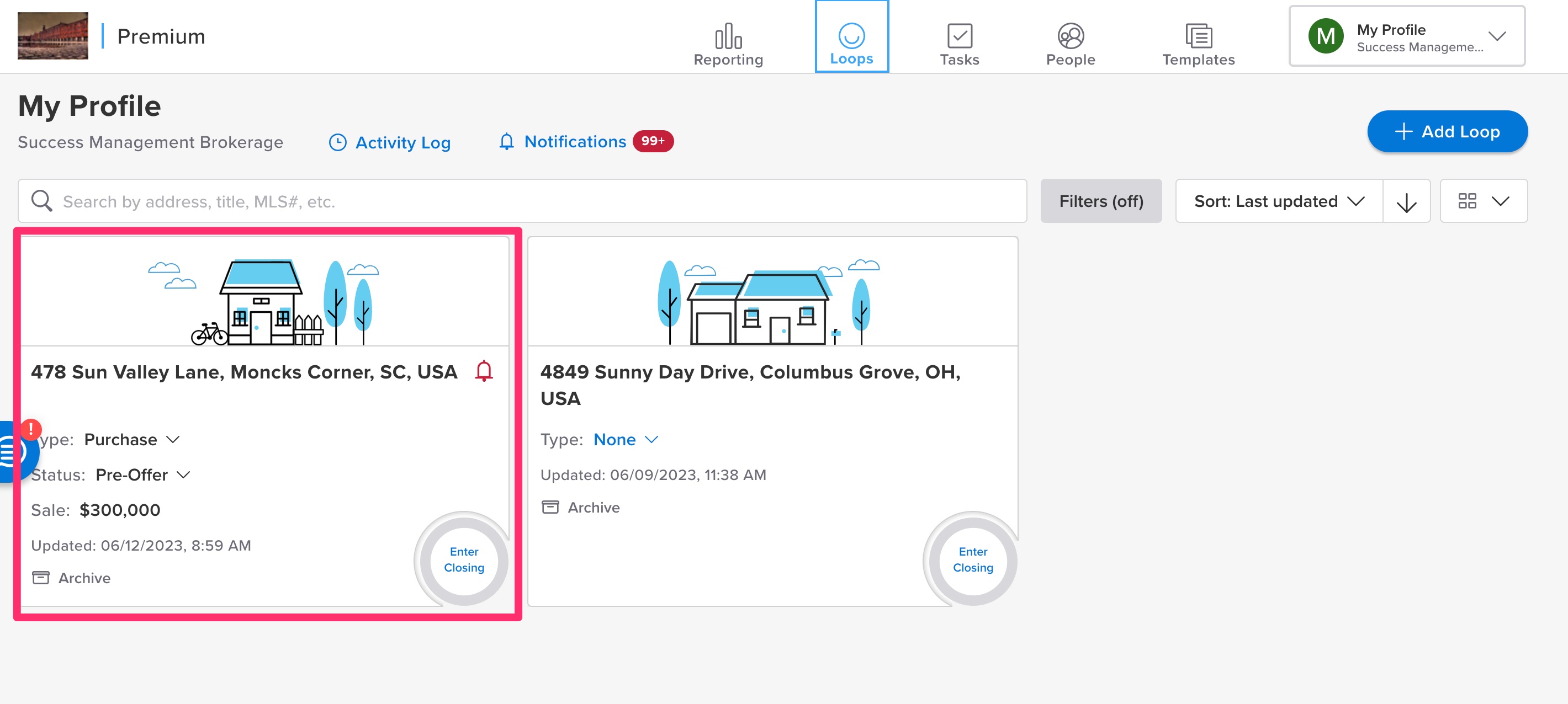Switch to the Loops tab
The height and width of the screenshot is (704, 1568).
click(851, 36)
